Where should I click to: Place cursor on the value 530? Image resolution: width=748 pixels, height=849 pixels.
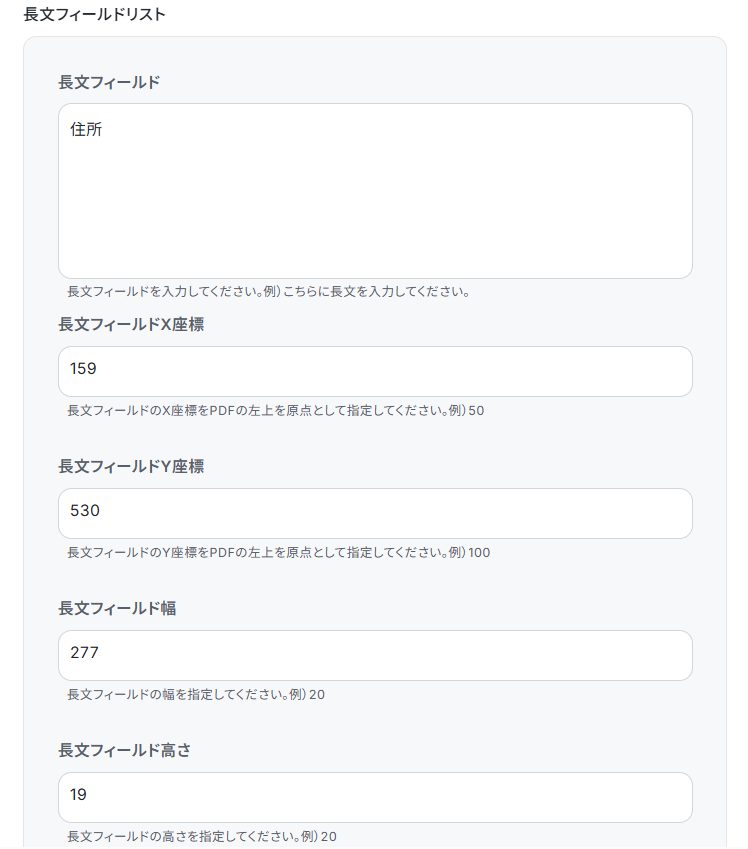pos(85,511)
